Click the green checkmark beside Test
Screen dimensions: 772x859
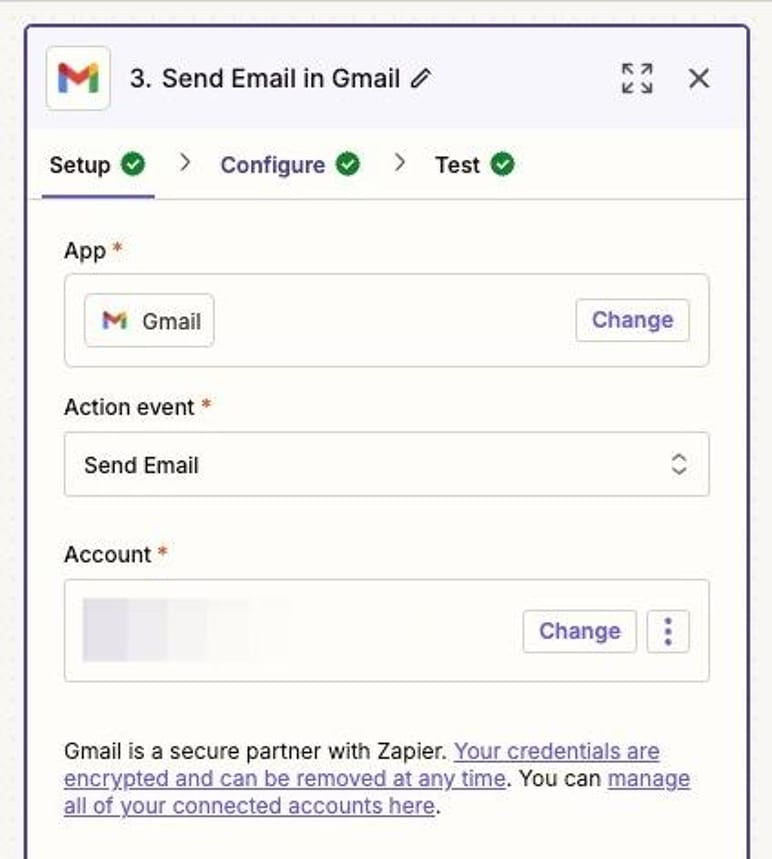point(502,164)
